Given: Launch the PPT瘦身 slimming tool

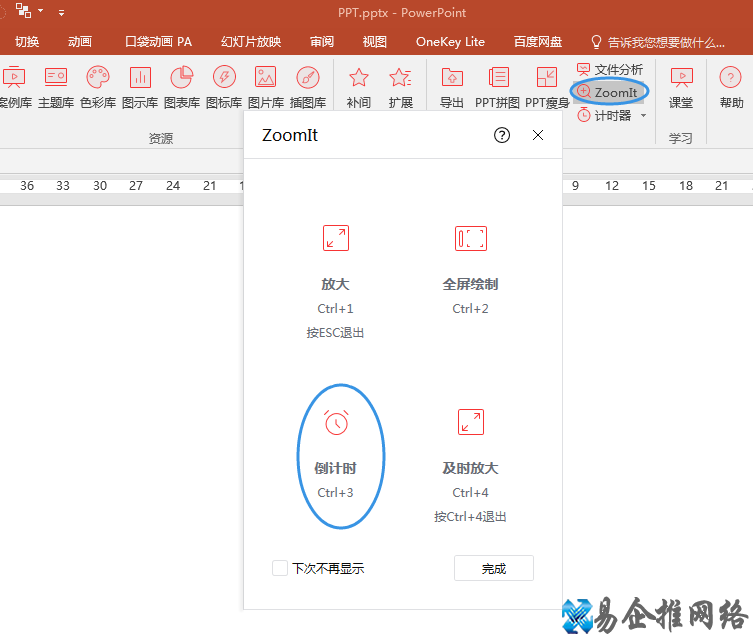Looking at the screenshot, I should pyautogui.click(x=547, y=86).
